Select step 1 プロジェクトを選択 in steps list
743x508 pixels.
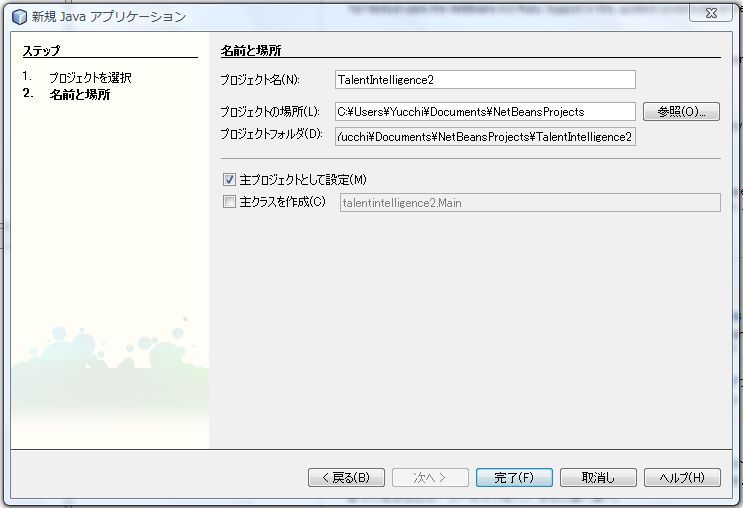[90, 77]
